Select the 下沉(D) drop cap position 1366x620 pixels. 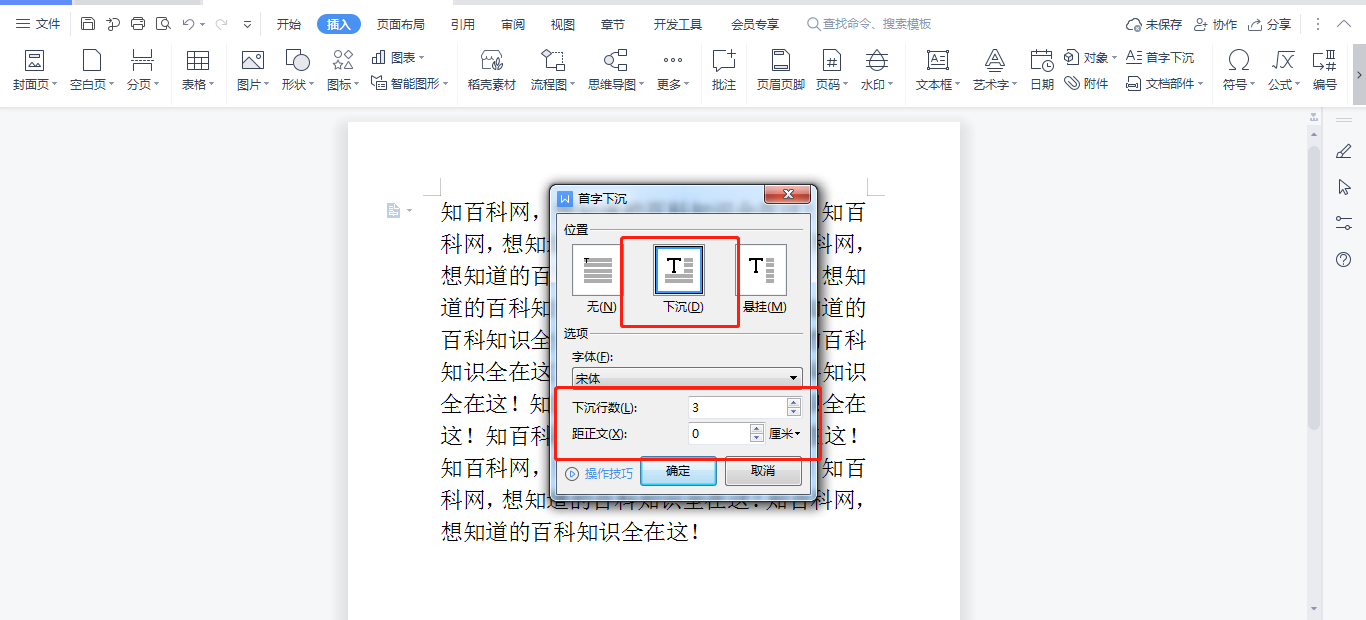click(679, 280)
